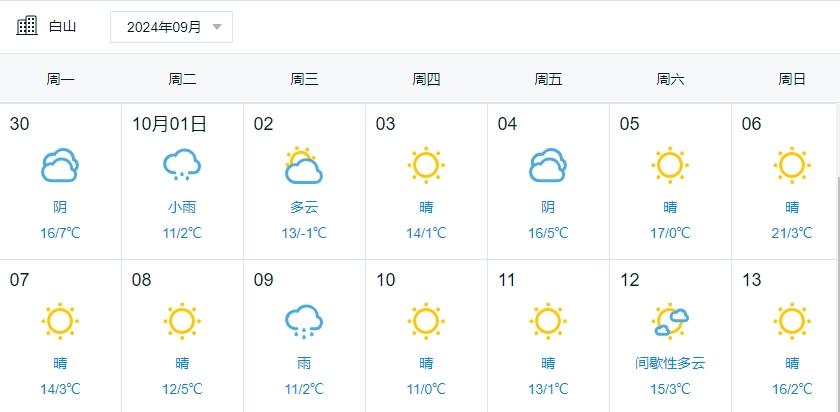Click the rain icon on day 09
840x412 pixels.
tap(303, 321)
